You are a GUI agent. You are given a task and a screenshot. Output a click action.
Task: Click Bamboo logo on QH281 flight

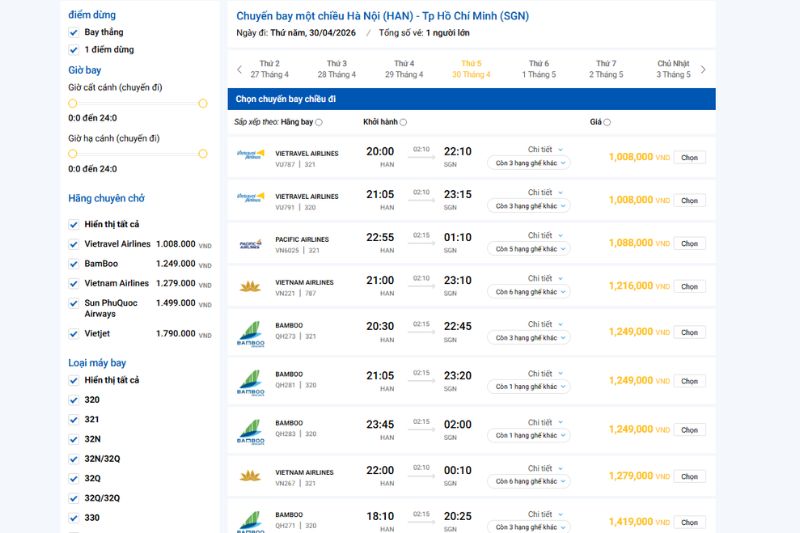251,383
